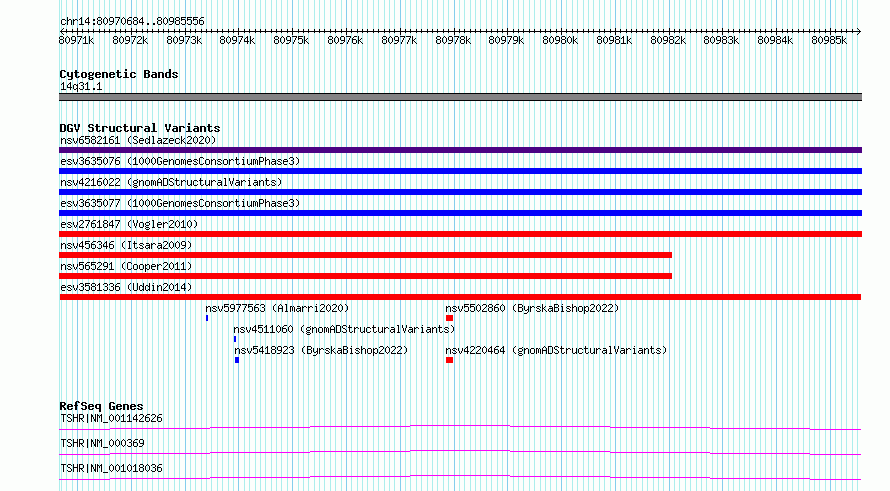
Task: Open nsv456346 (Itsara2009) label
Action: pos(126,245)
